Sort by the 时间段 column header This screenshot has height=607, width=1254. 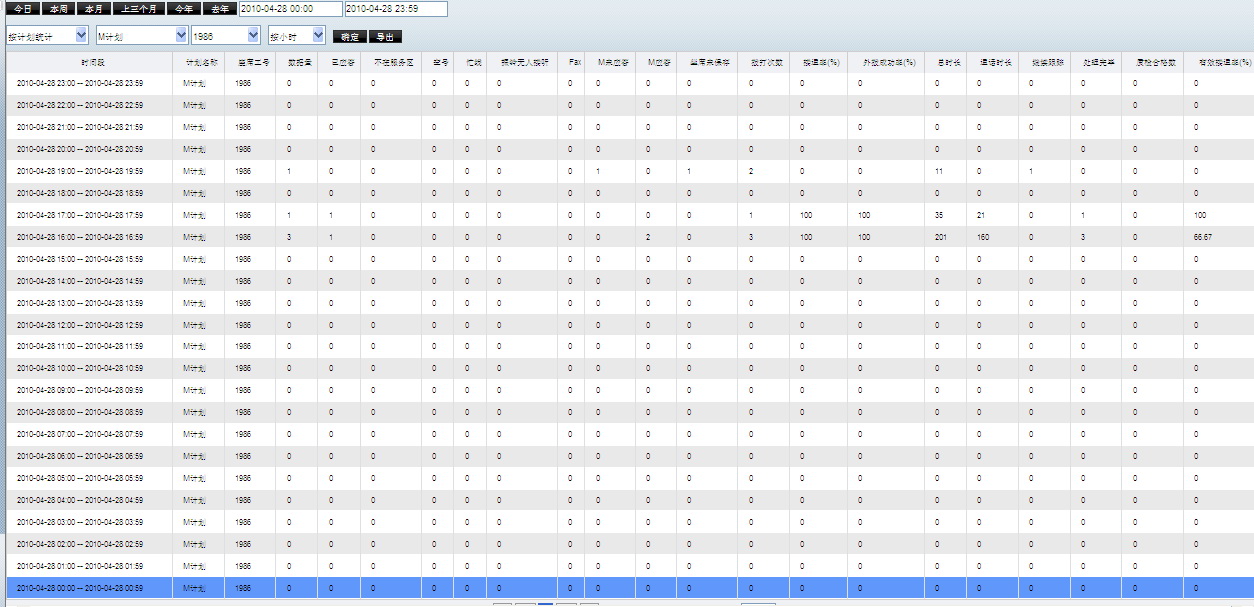point(89,62)
